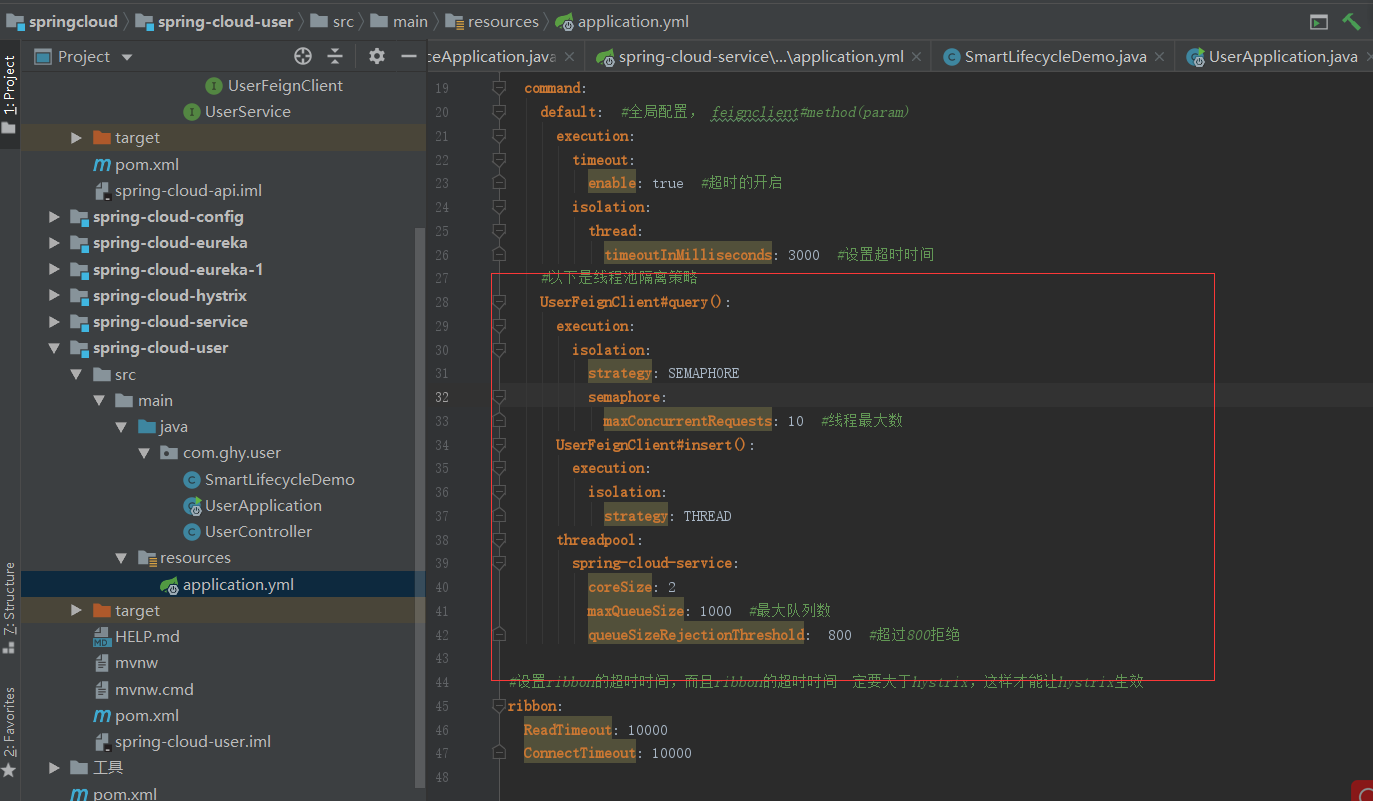Image resolution: width=1373 pixels, height=801 pixels.
Task: Click the mvnw file icon
Action: coord(102,663)
